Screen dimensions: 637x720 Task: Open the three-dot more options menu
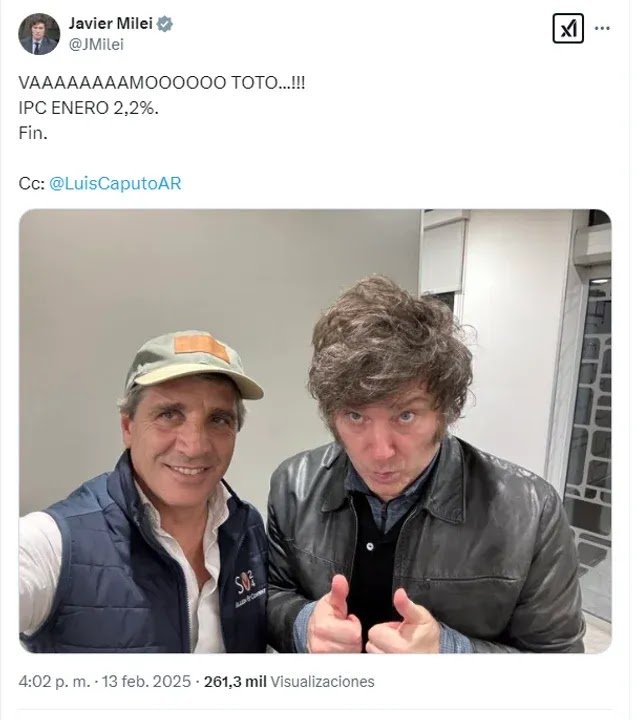(602, 28)
